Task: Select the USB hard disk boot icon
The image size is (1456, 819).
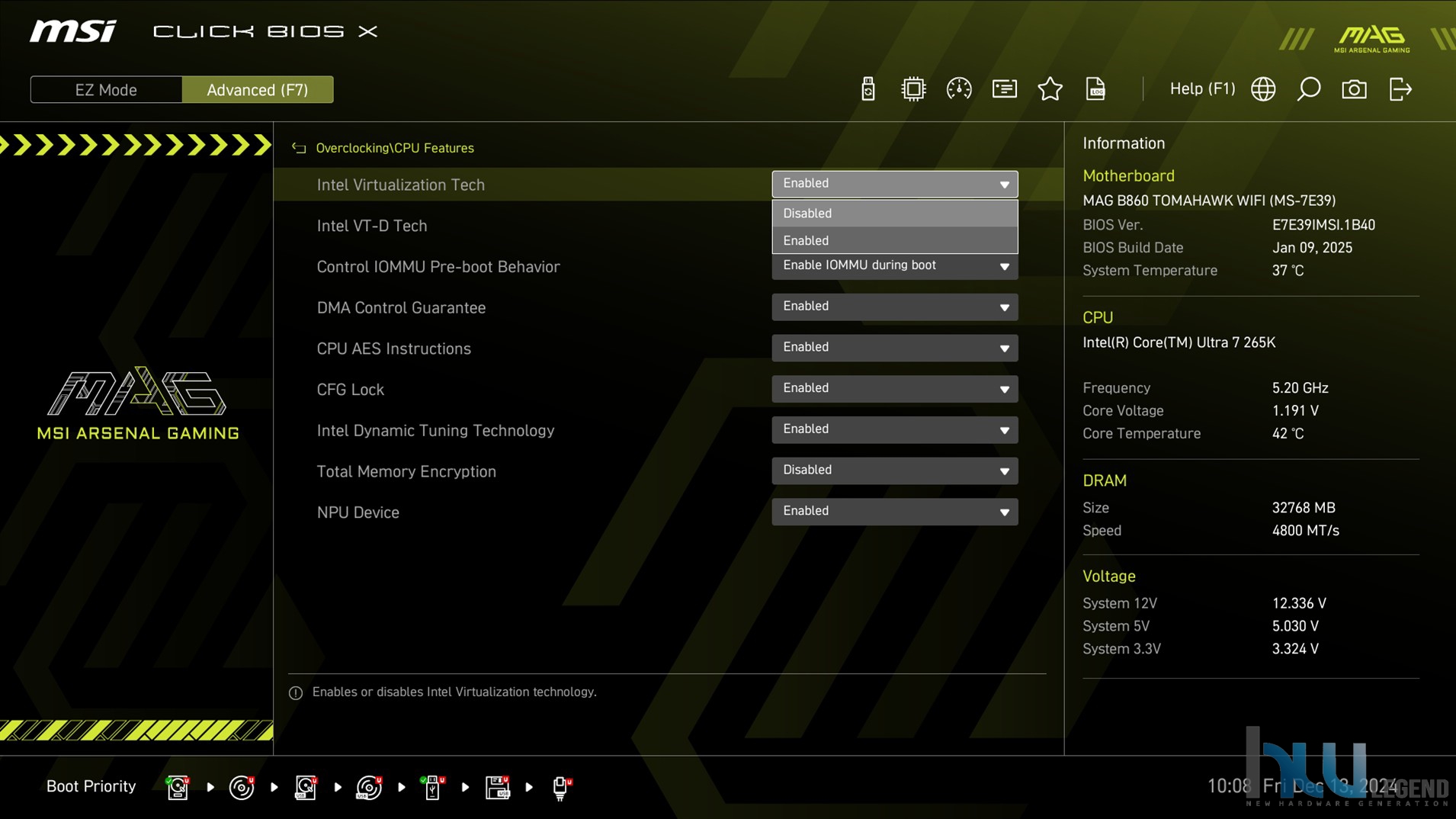Action: tap(306, 787)
